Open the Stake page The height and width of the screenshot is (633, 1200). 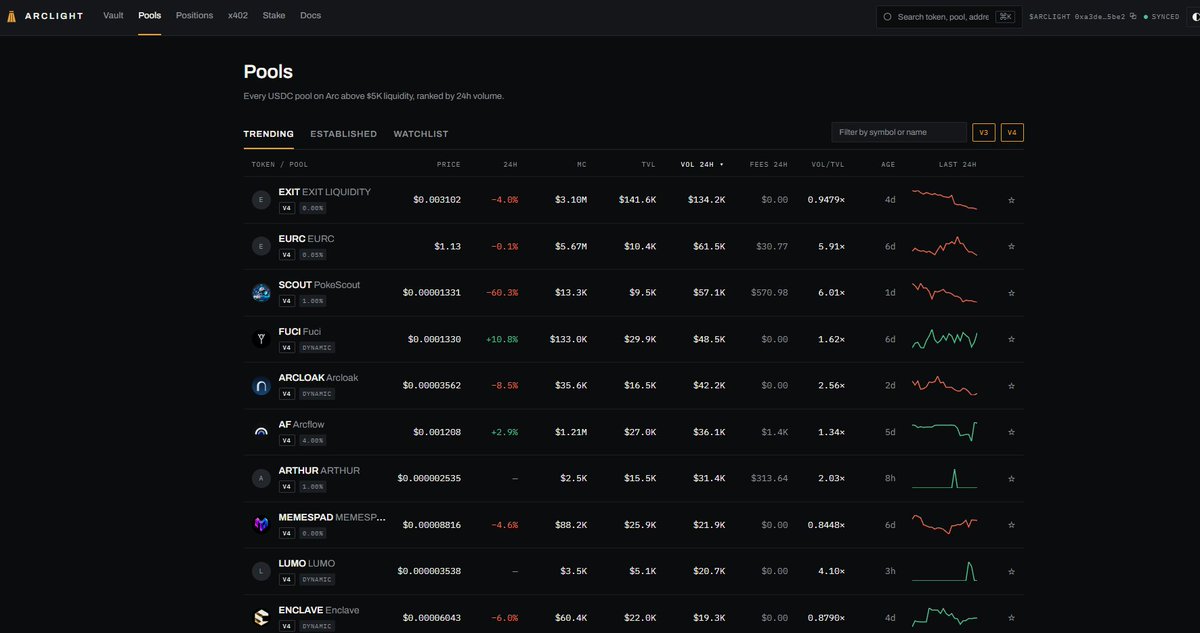coord(274,16)
